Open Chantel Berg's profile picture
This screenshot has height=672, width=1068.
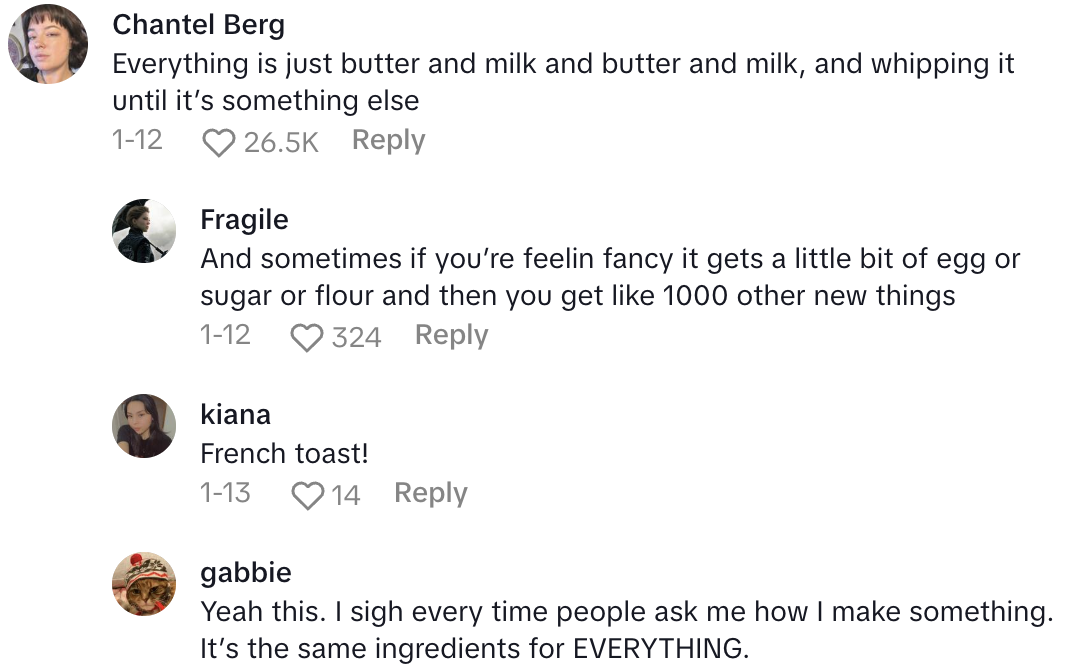(48, 44)
